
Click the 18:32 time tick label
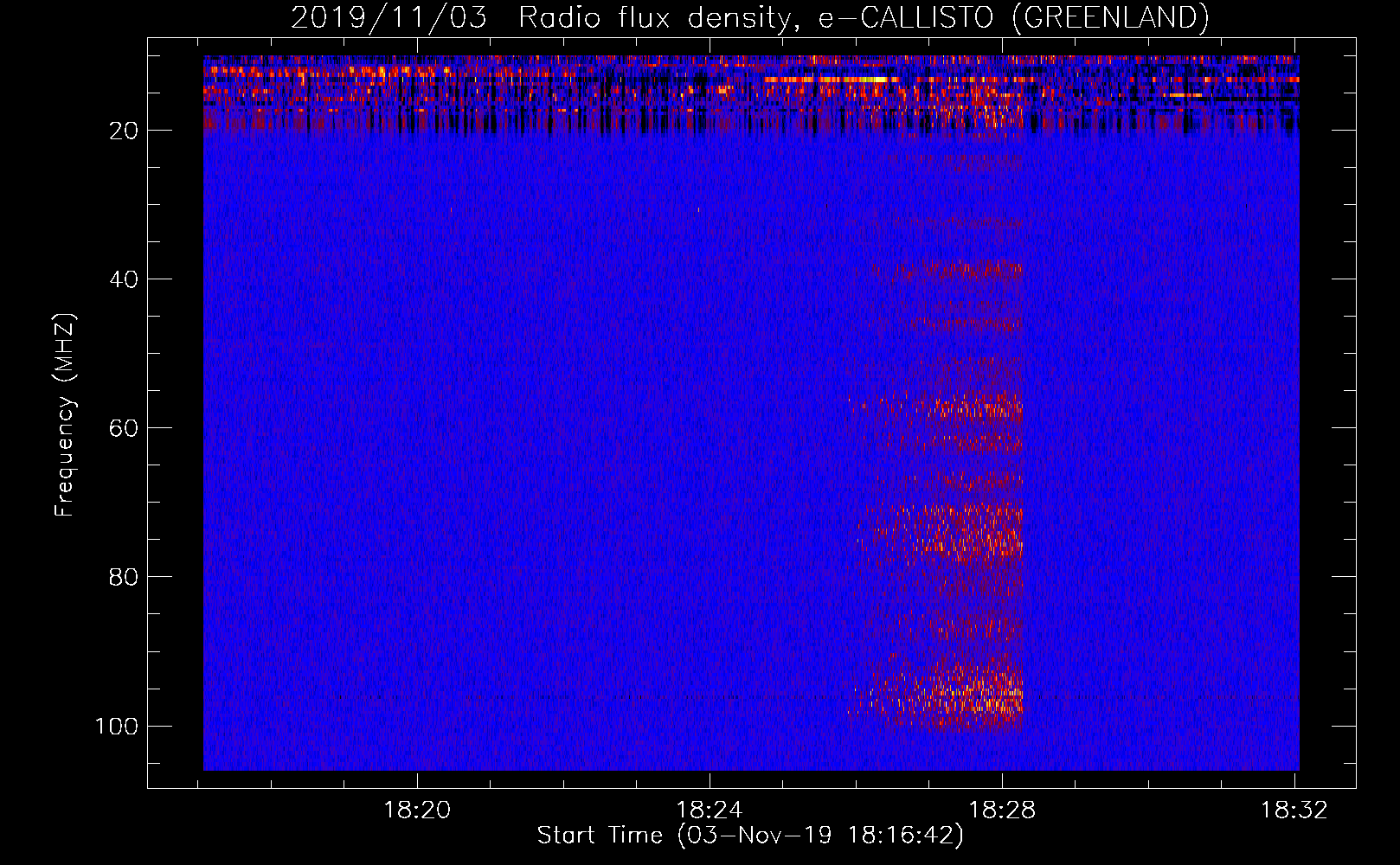pos(1294,811)
